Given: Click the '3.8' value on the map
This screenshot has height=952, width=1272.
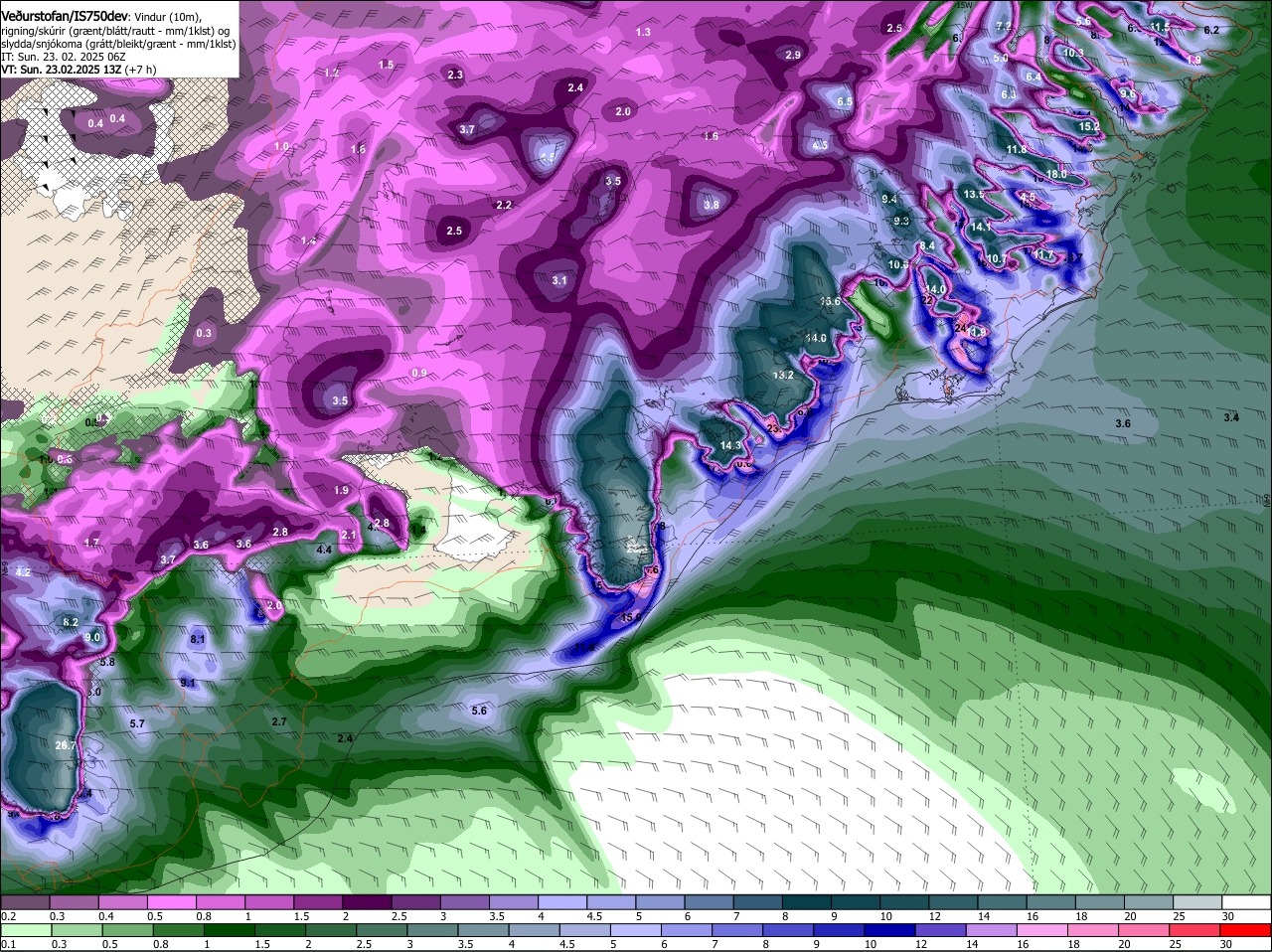Looking at the screenshot, I should point(712,206).
